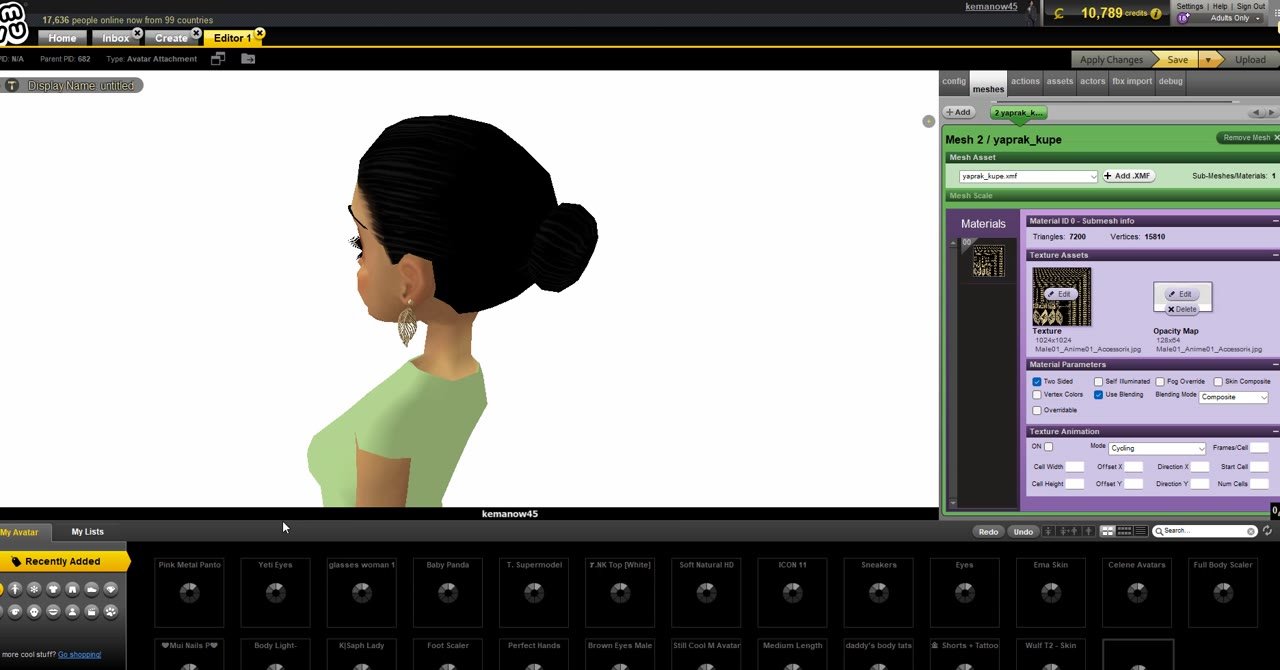
Task: Click the single avatar pose icon beside Undo
Action: click(1048, 531)
